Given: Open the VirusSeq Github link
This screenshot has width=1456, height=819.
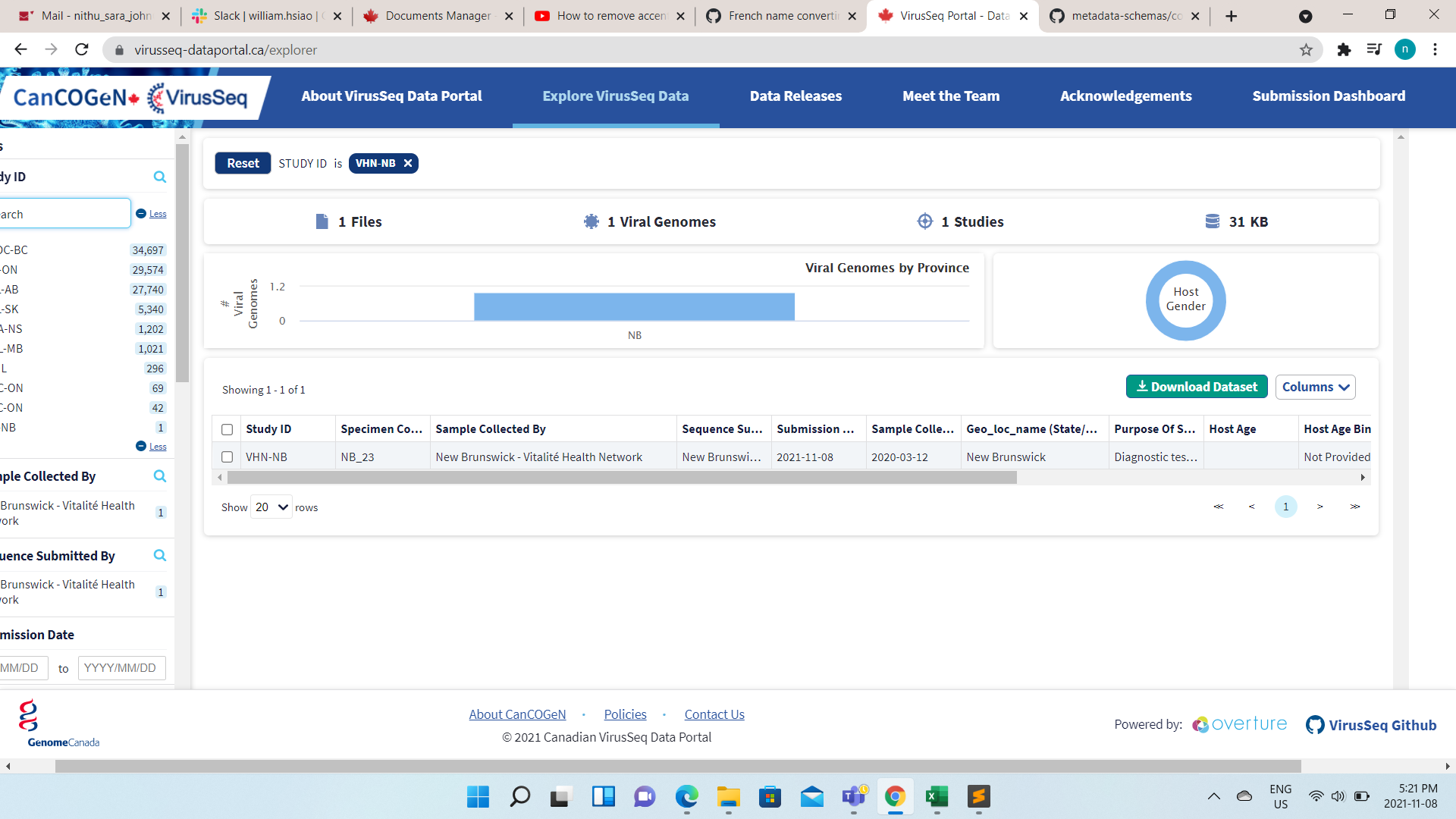Looking at the screenshot, I should pos(1371,724).
